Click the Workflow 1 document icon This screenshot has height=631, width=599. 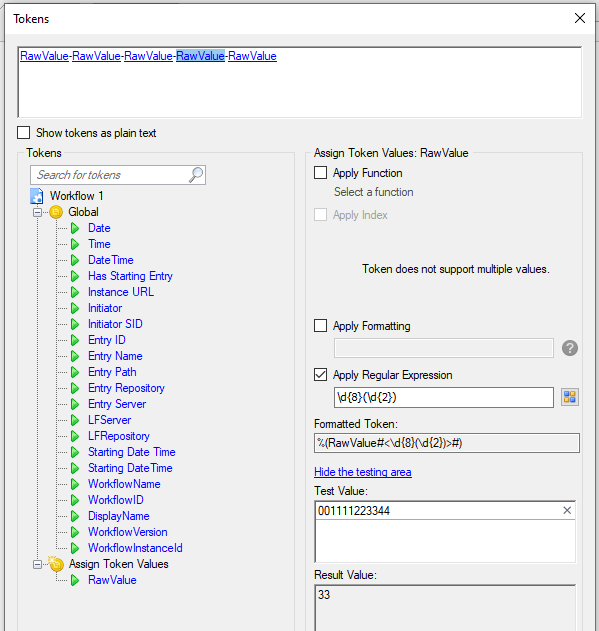click(x=37, y=196)
